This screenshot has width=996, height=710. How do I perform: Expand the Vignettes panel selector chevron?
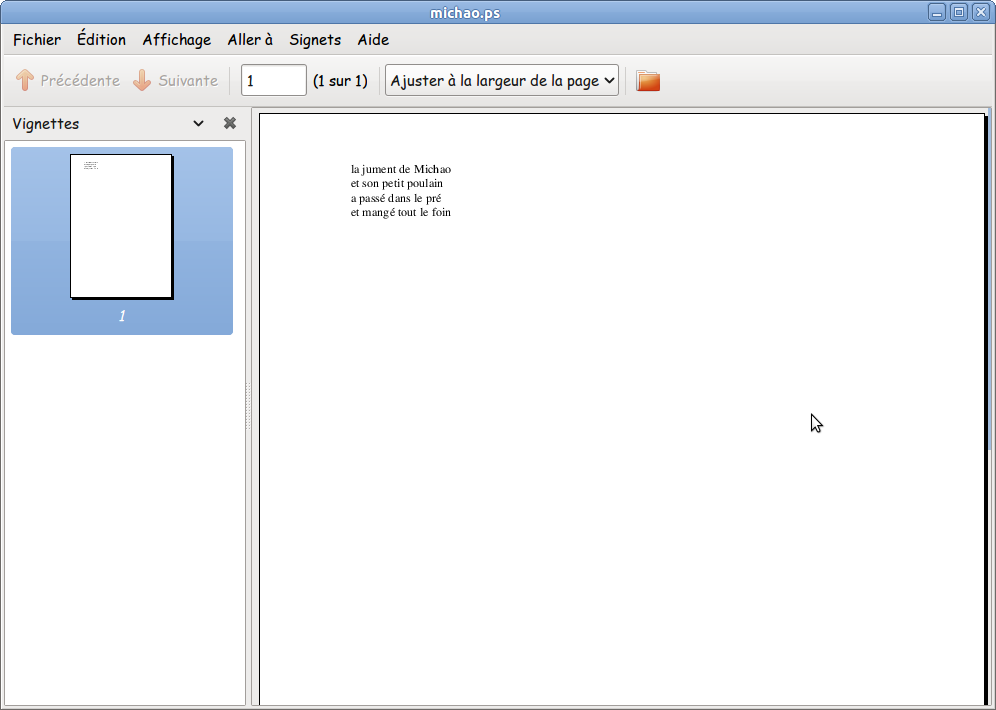(198, 124)
